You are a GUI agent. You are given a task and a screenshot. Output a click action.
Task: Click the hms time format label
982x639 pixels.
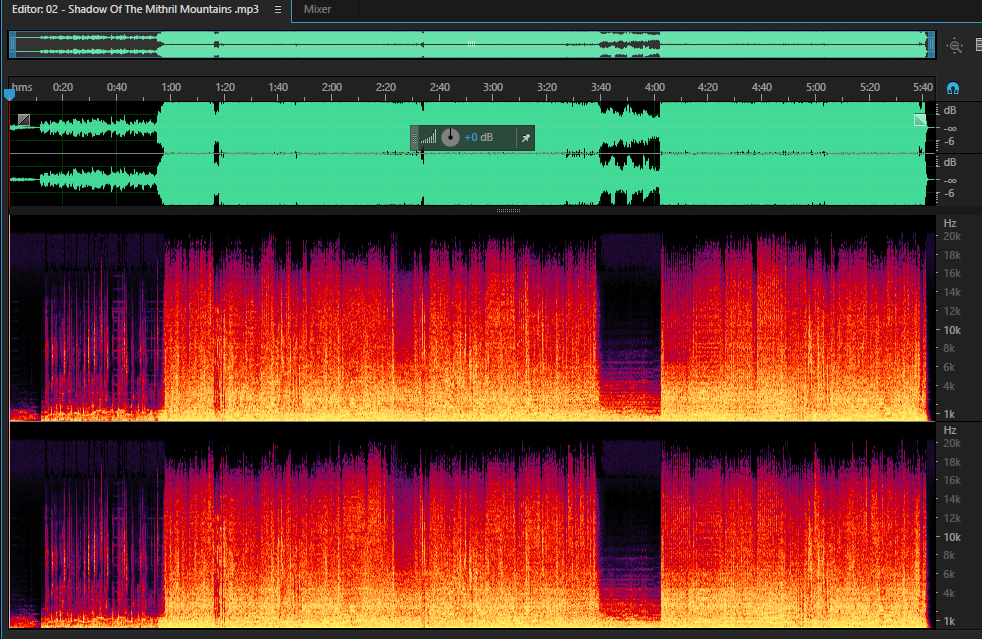pyautogui.click(x=22, y=87)
